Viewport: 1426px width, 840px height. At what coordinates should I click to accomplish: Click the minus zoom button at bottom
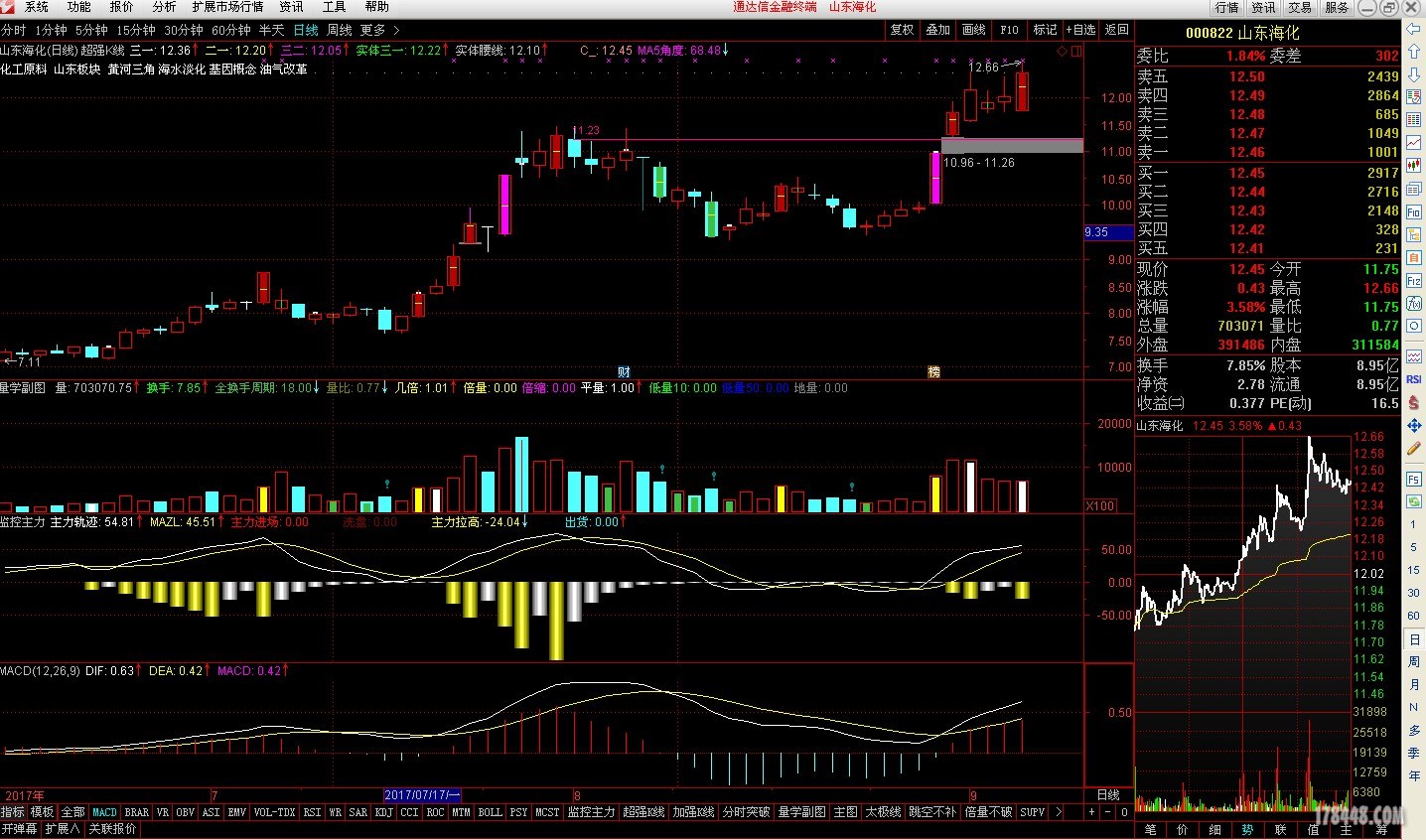pos(1107,812)
